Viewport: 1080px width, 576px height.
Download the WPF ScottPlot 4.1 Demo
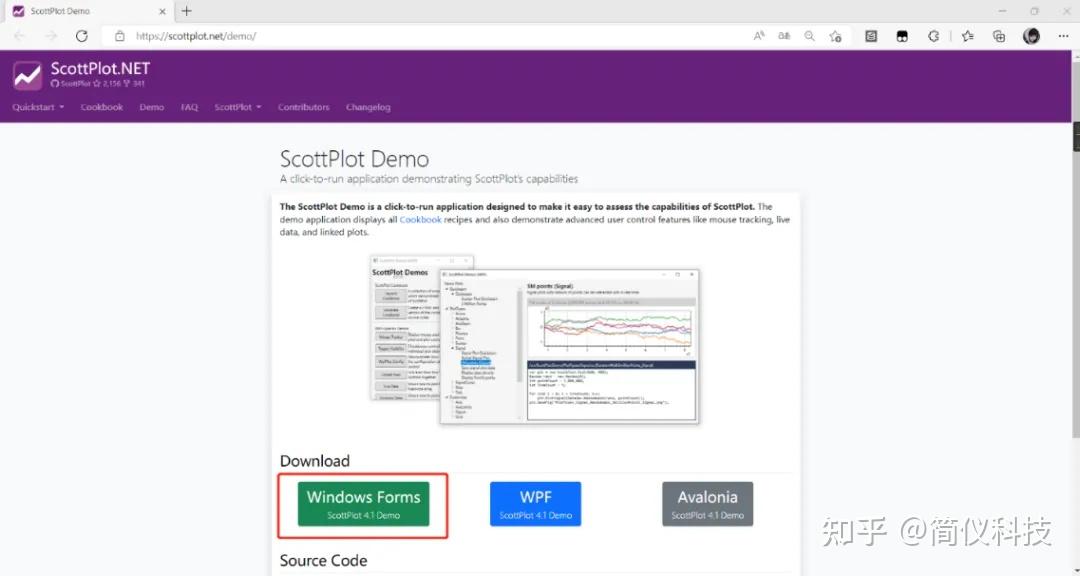pyautogui.click(x=536, y=504)
